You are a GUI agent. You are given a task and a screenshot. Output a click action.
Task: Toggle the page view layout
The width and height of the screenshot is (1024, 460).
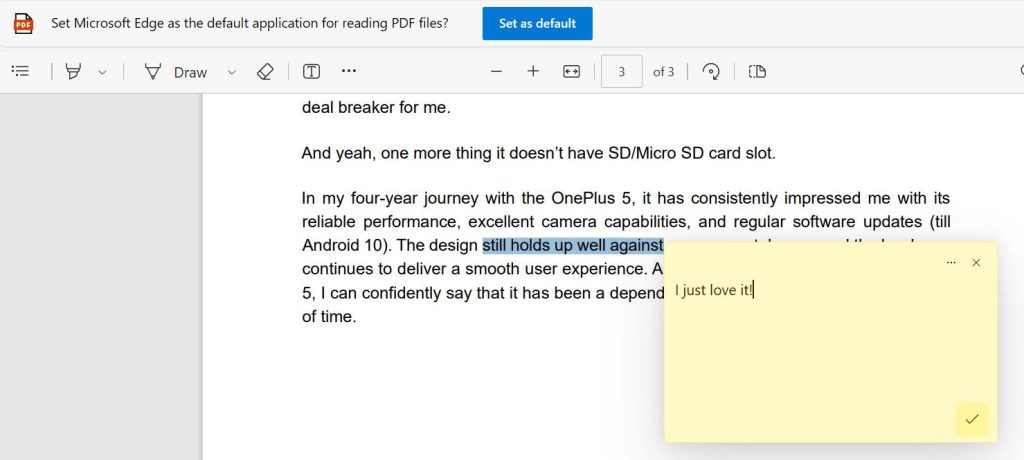[758, 71]
